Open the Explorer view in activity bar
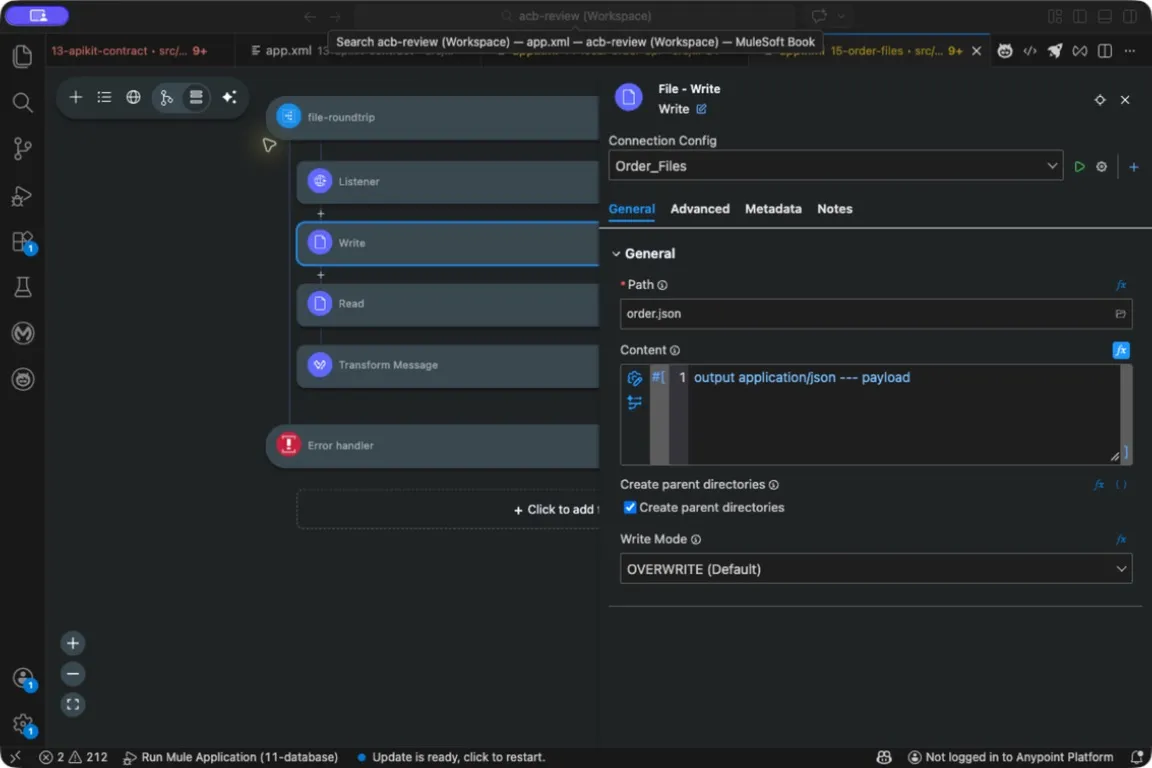This screenshot has width=1152, height=768. (23, 57)
